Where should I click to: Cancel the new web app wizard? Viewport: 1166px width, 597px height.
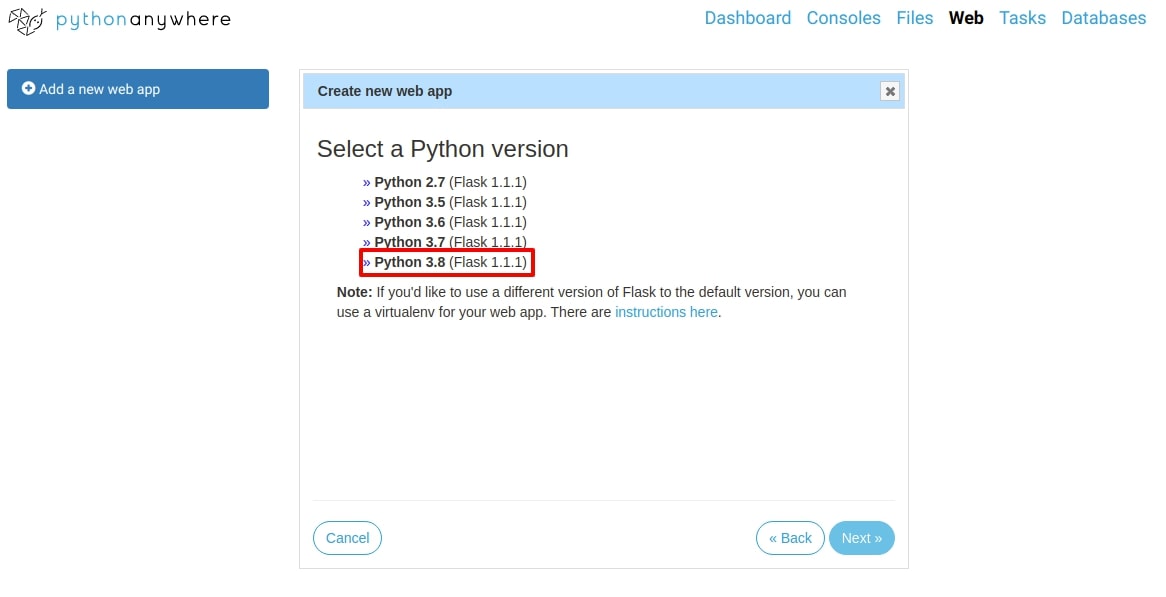[x=347, y=538]
